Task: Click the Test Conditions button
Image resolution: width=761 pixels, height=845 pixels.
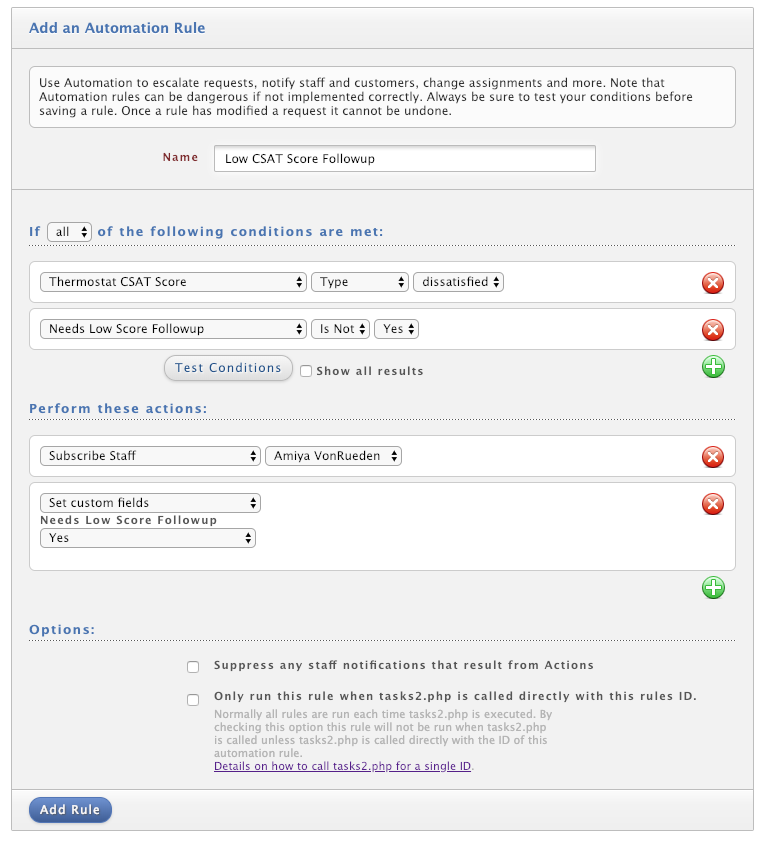Action: tap(228, 368)
